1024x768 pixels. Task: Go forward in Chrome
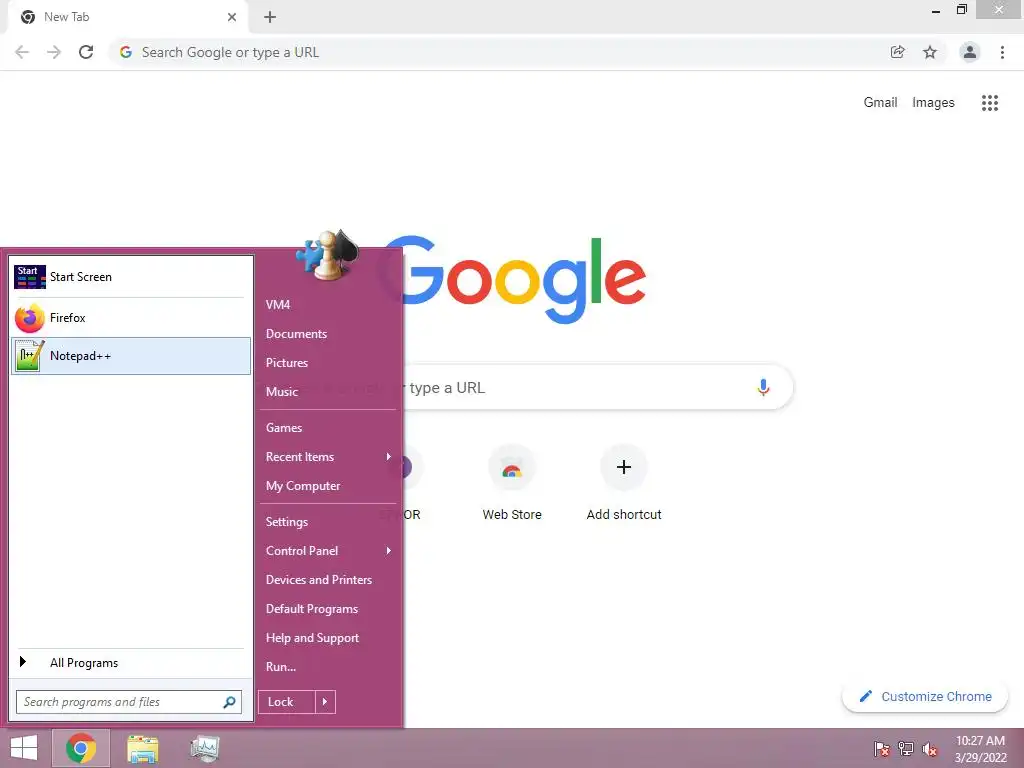click(54, 52)
